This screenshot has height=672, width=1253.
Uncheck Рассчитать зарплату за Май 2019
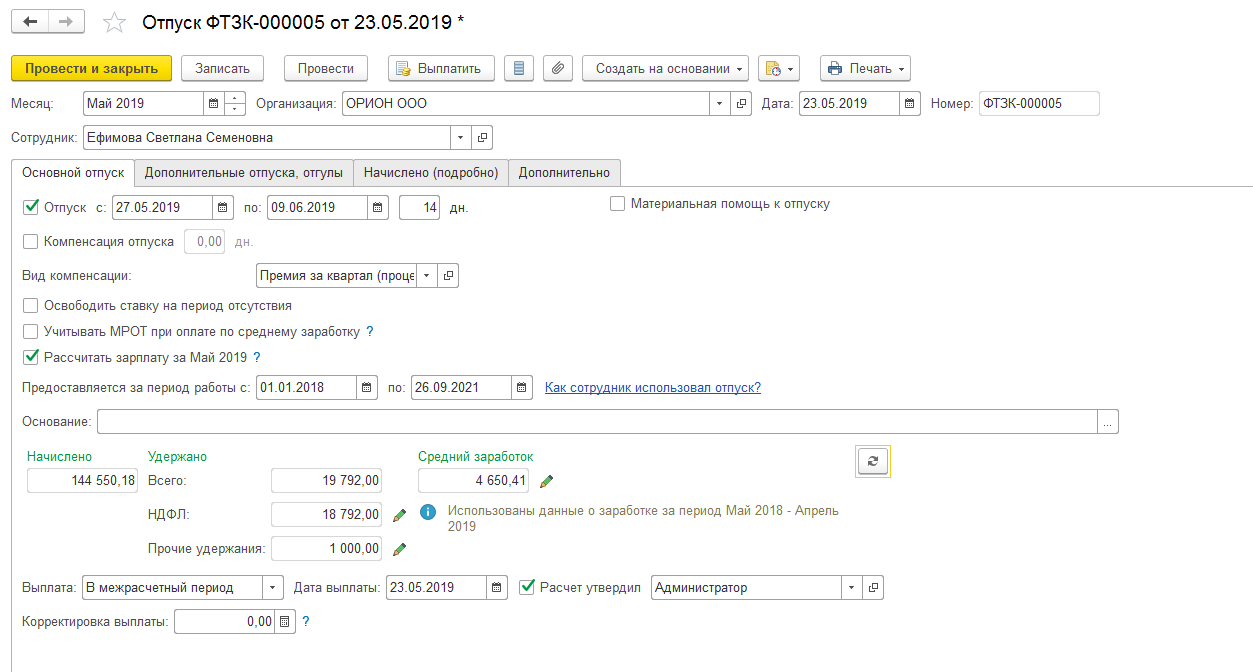coord(30,356)
